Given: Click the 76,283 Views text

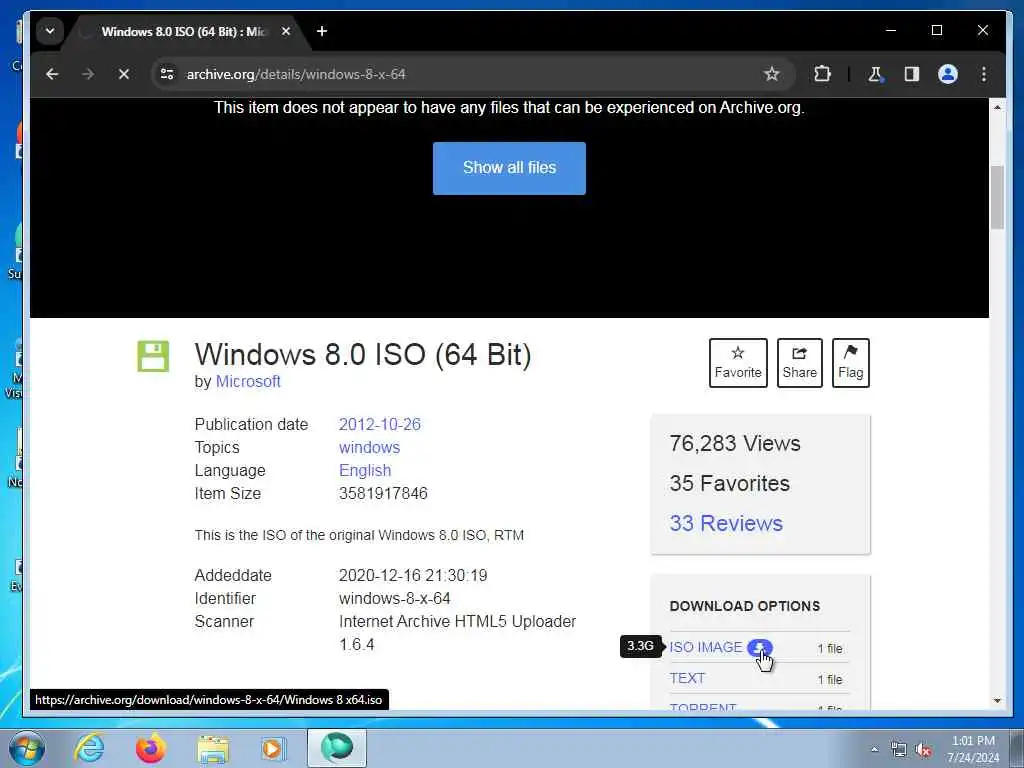Looking at the screenshot, I should (735, 443).
